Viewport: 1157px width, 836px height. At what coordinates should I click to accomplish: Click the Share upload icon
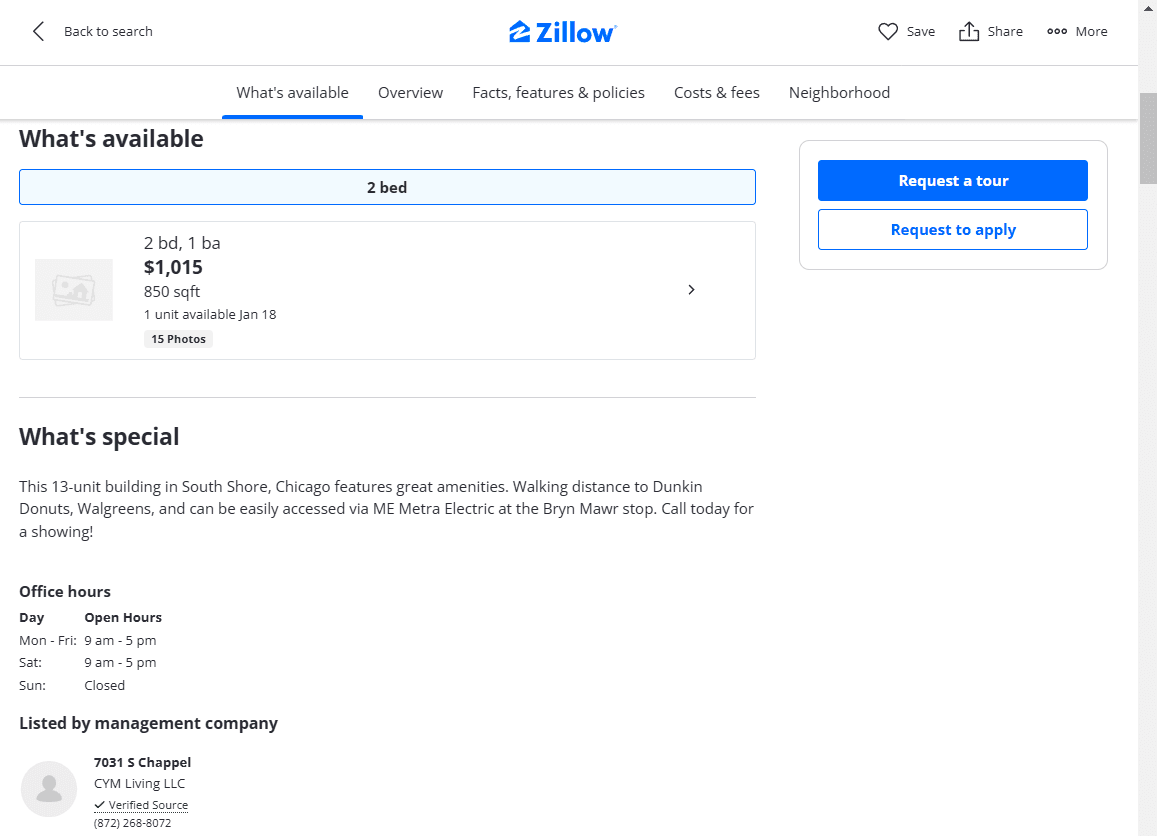(968, 32)
